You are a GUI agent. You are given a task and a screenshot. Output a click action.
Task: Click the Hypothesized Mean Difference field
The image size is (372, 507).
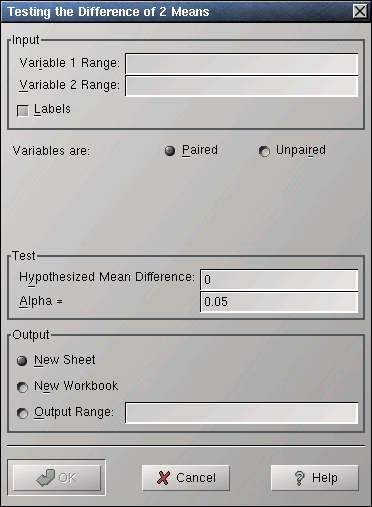(279, 279)
